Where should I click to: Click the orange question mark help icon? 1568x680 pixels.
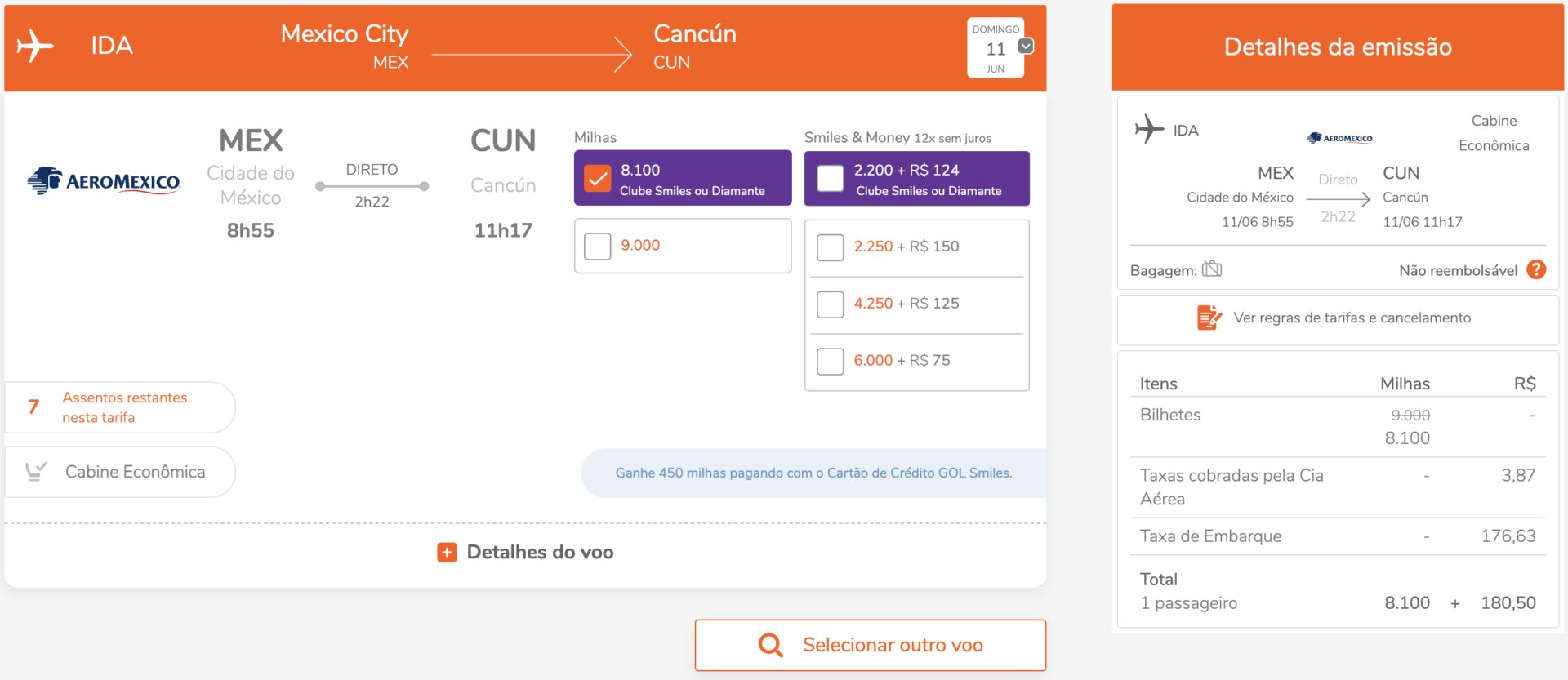click(x=1536, y=269)
